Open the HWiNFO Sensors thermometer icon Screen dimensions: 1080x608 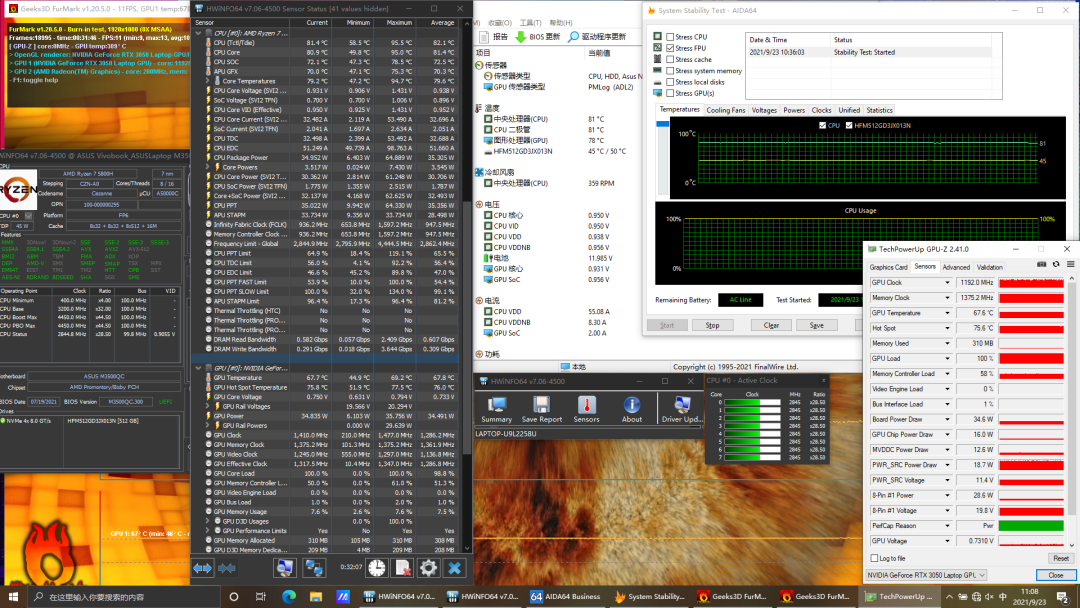(586, 405)
